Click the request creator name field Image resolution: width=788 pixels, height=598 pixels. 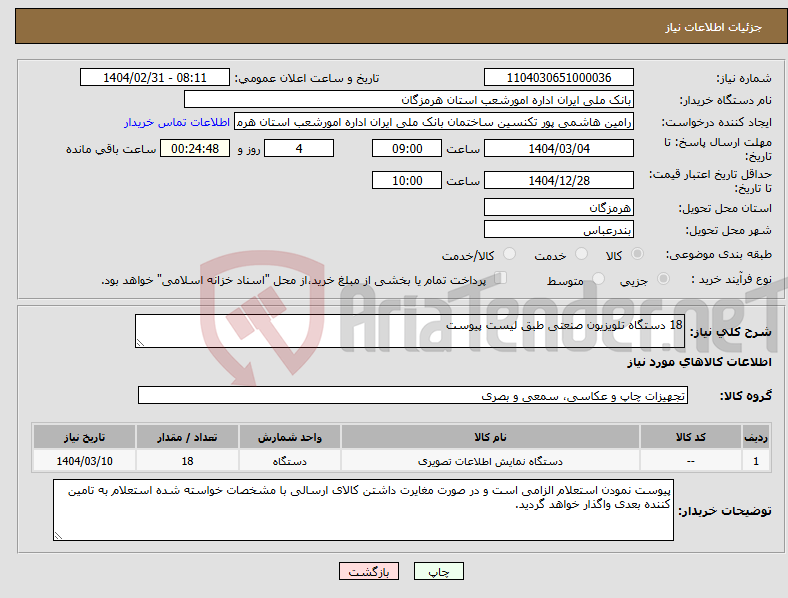(434, 122)
